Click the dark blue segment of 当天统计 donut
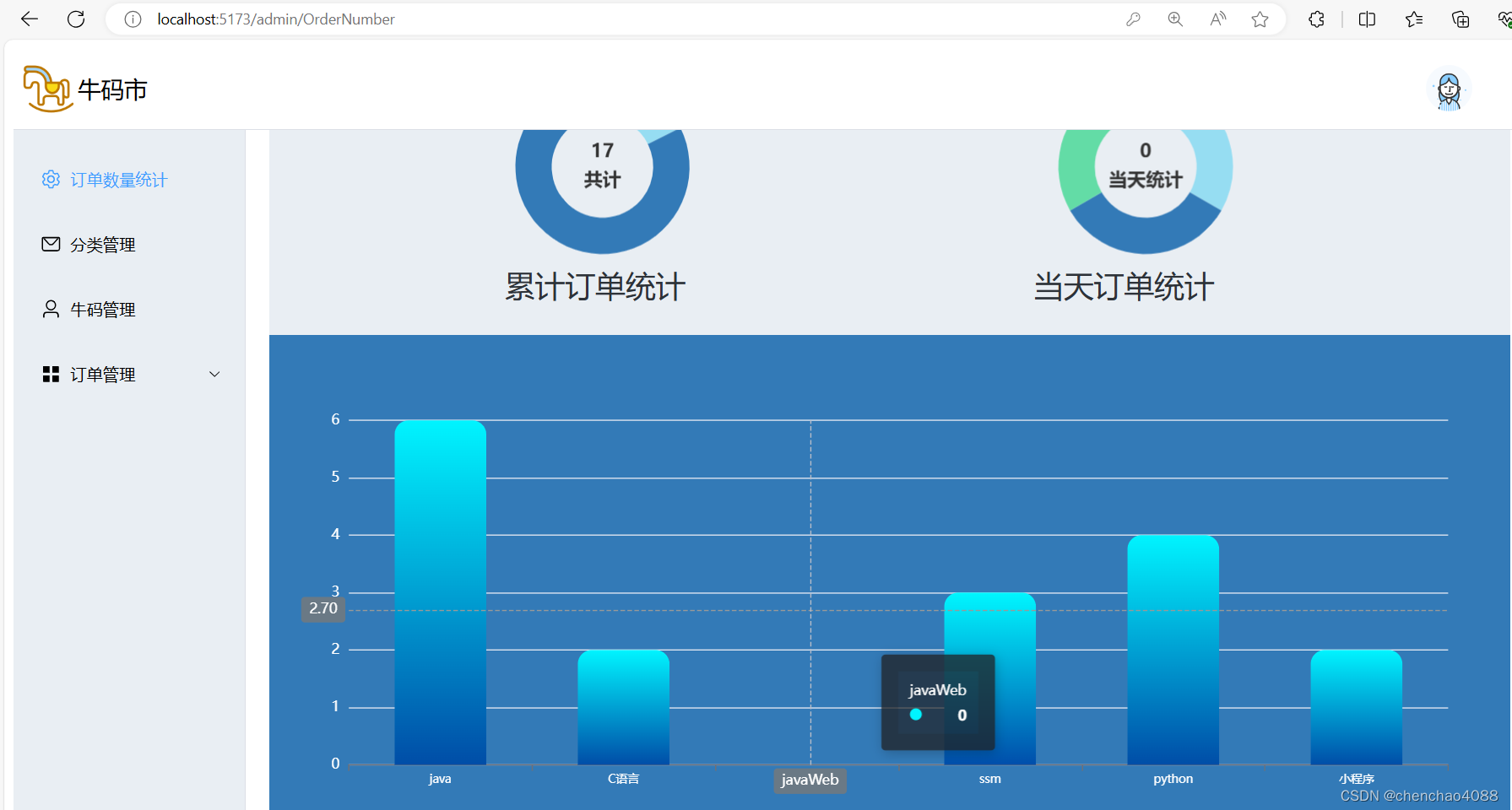The image size is (1512, 810). (1146, 235)
